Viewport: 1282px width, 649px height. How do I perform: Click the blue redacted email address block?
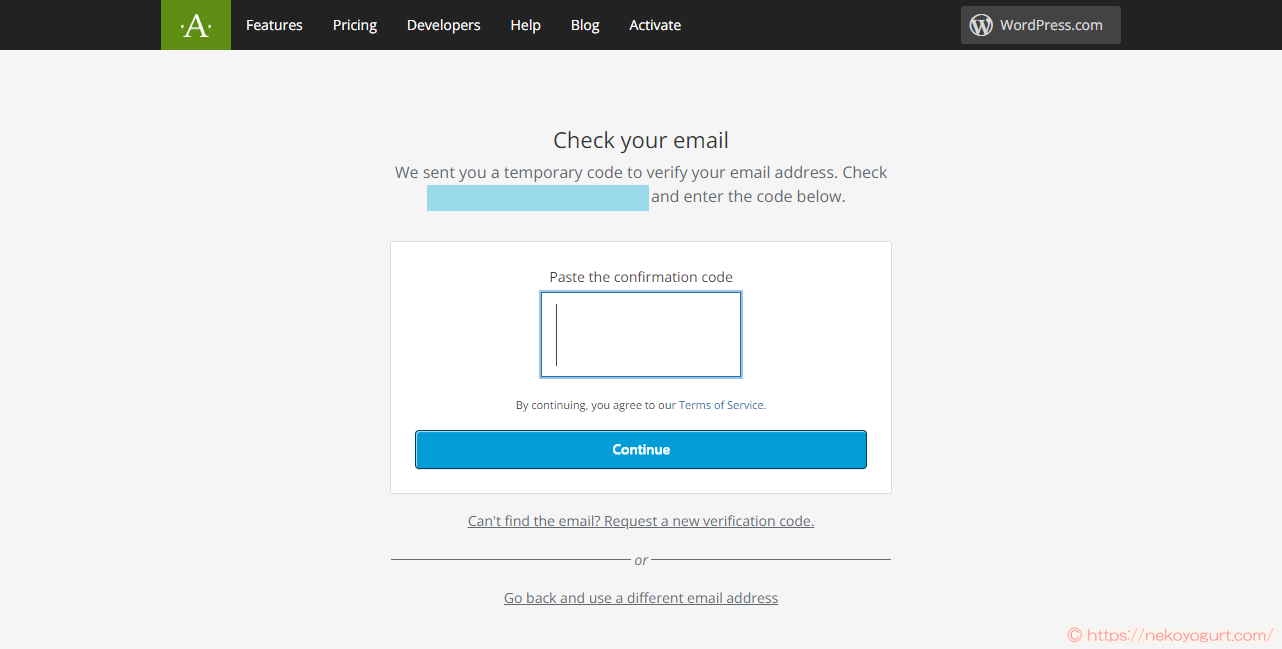tap(538, 197)
